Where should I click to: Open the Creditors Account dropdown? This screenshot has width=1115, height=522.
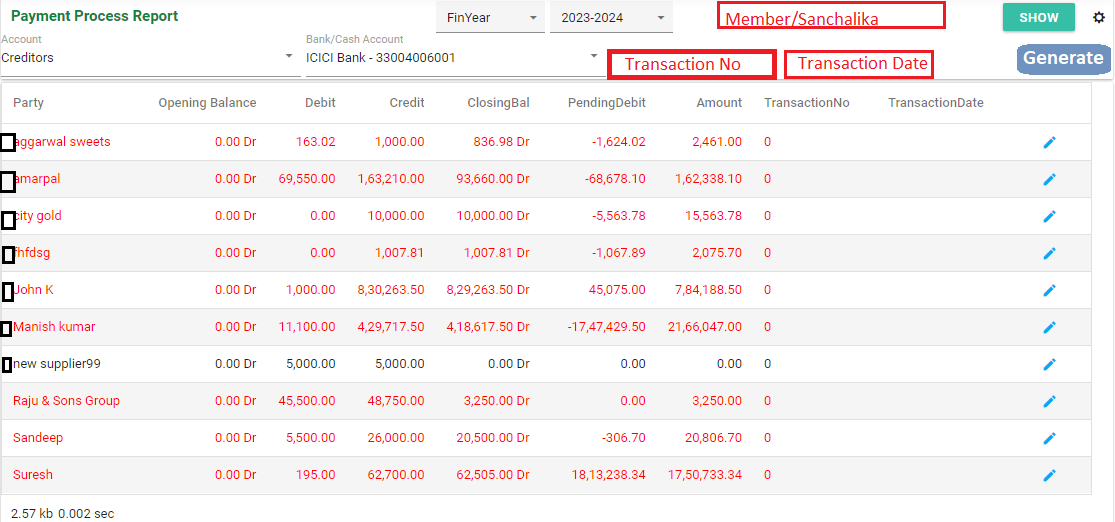tap(150, 58)
